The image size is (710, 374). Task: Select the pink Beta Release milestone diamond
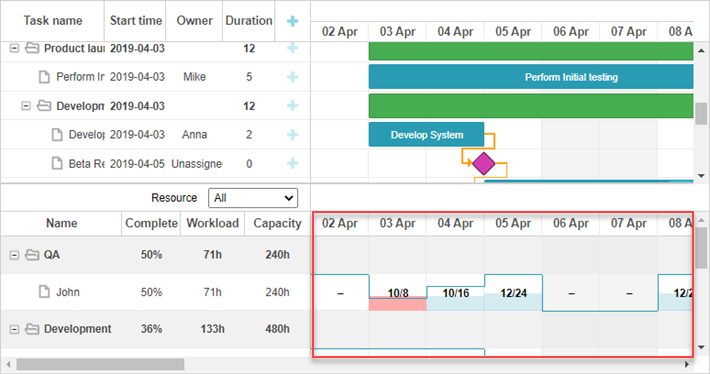tap(484, 163)
